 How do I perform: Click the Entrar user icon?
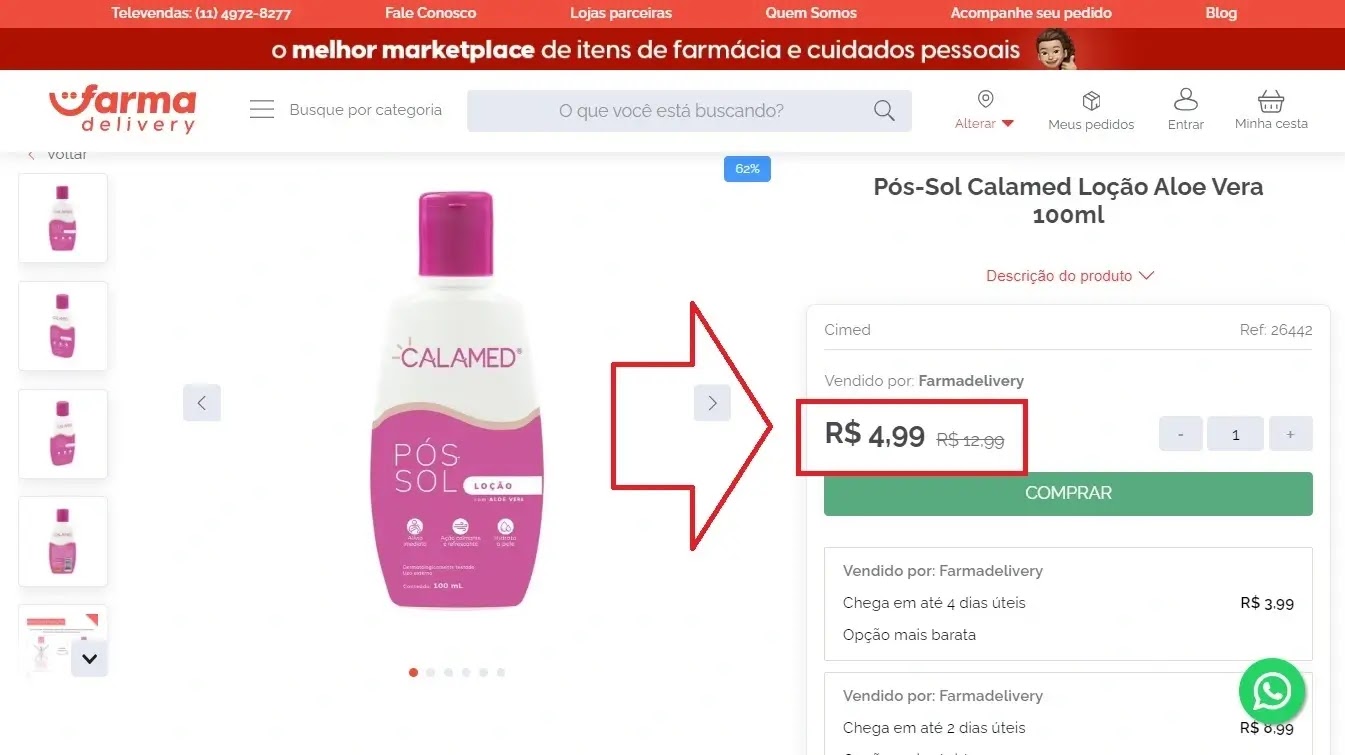tap(1186, 100)
